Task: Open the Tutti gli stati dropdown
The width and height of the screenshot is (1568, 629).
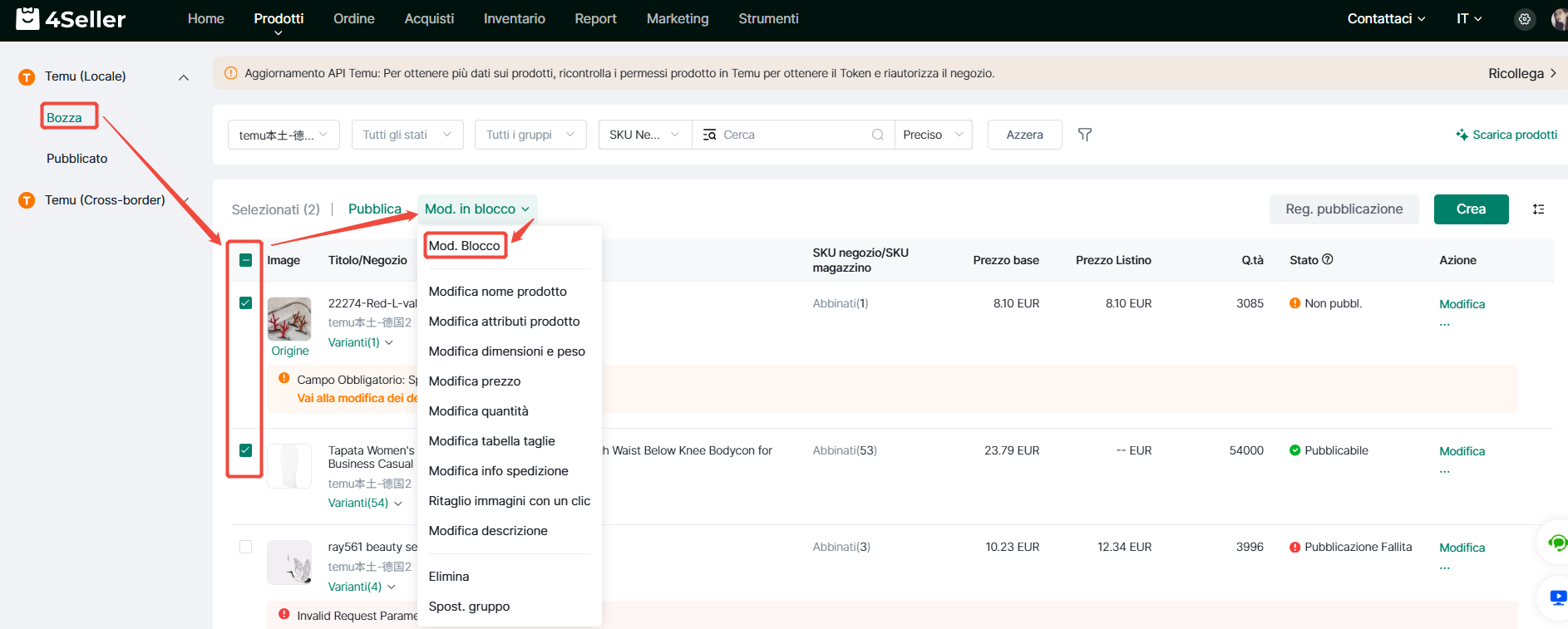Action: [407, 135]
